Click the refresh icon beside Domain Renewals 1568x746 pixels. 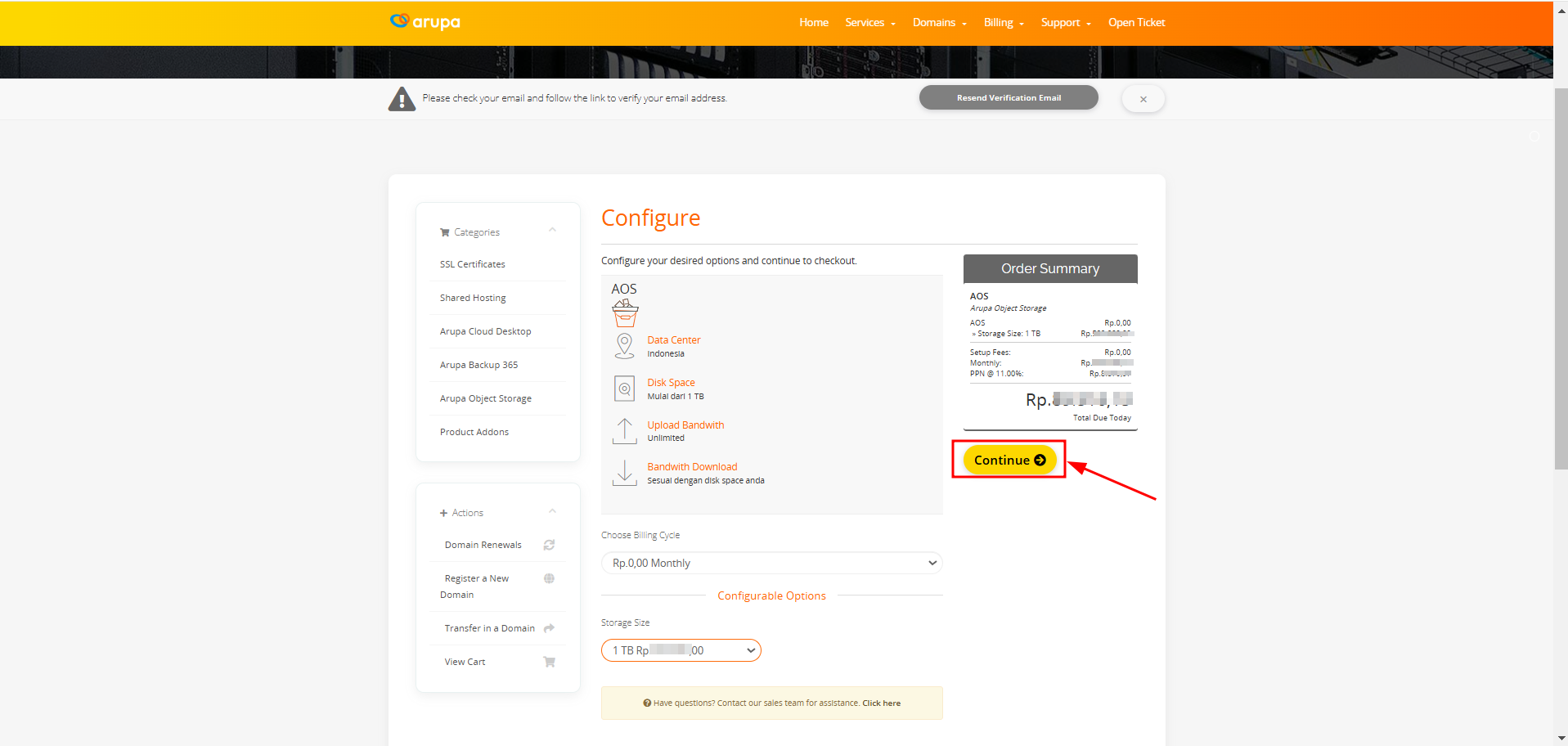tap(549, 545)
